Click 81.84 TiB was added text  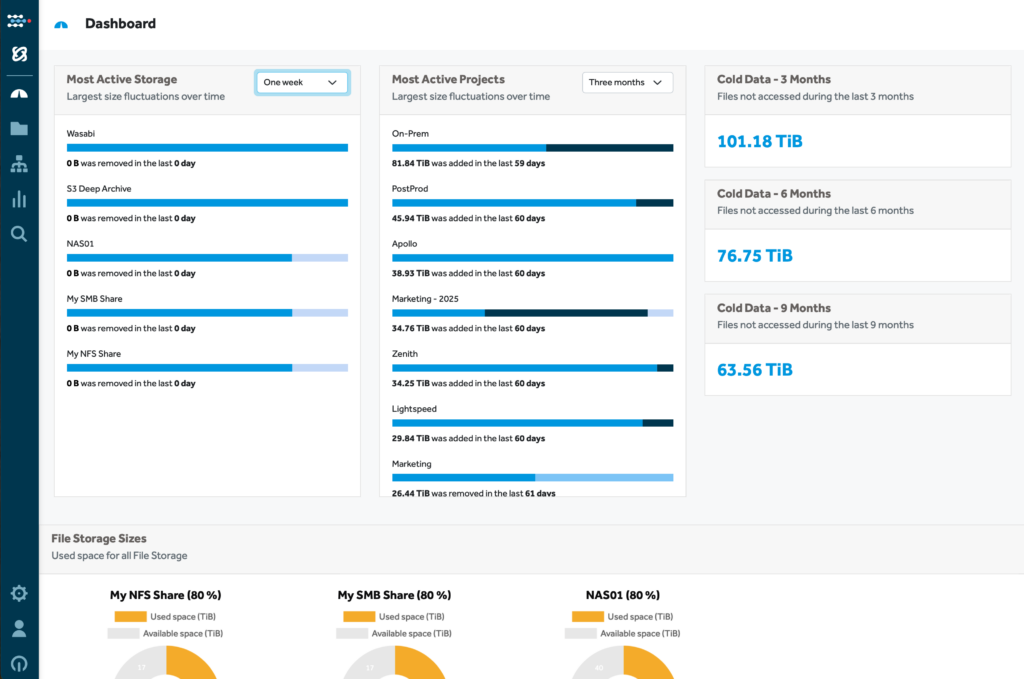coord(468,163)
